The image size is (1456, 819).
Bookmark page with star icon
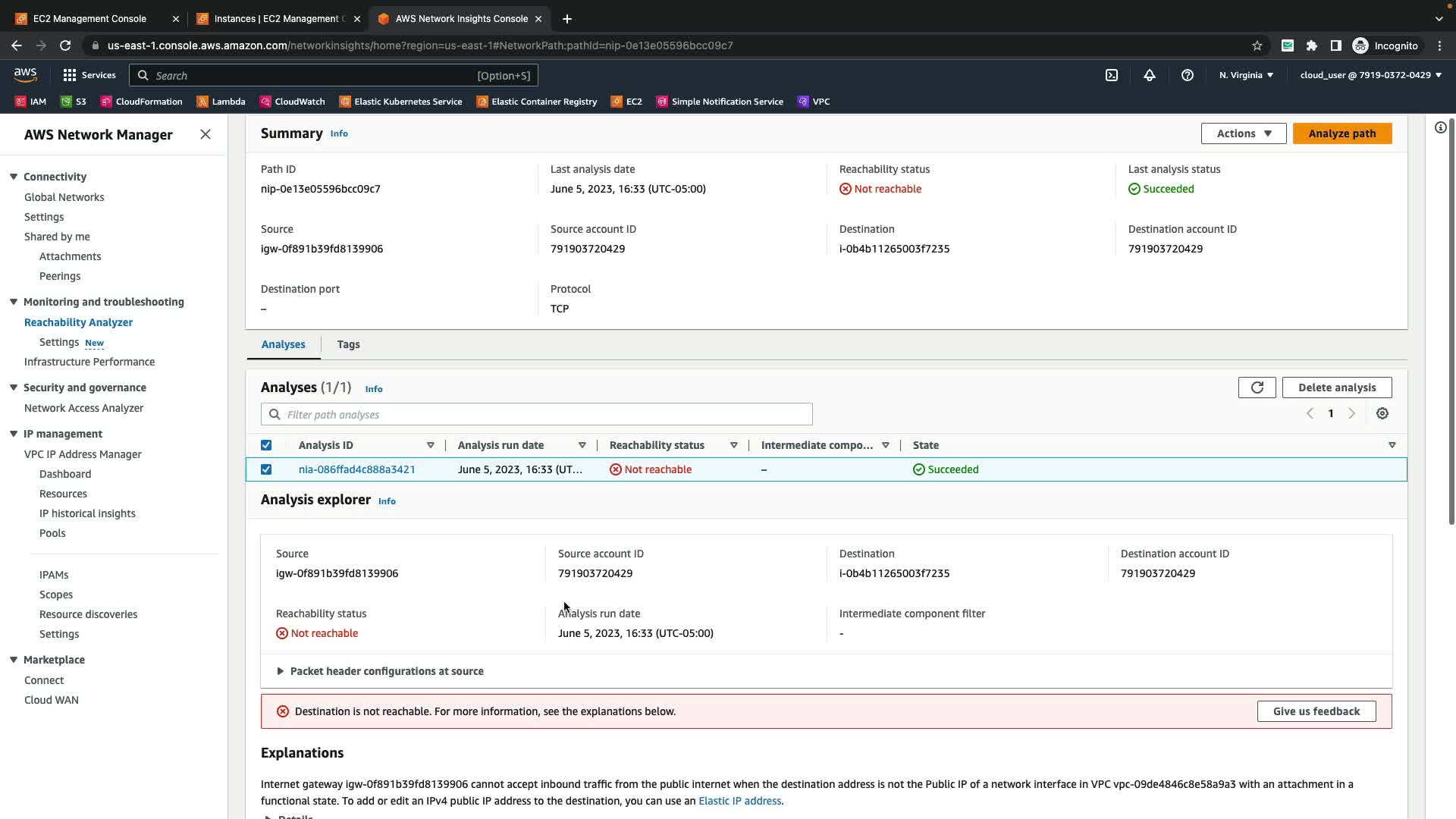tap(1257, 45)
